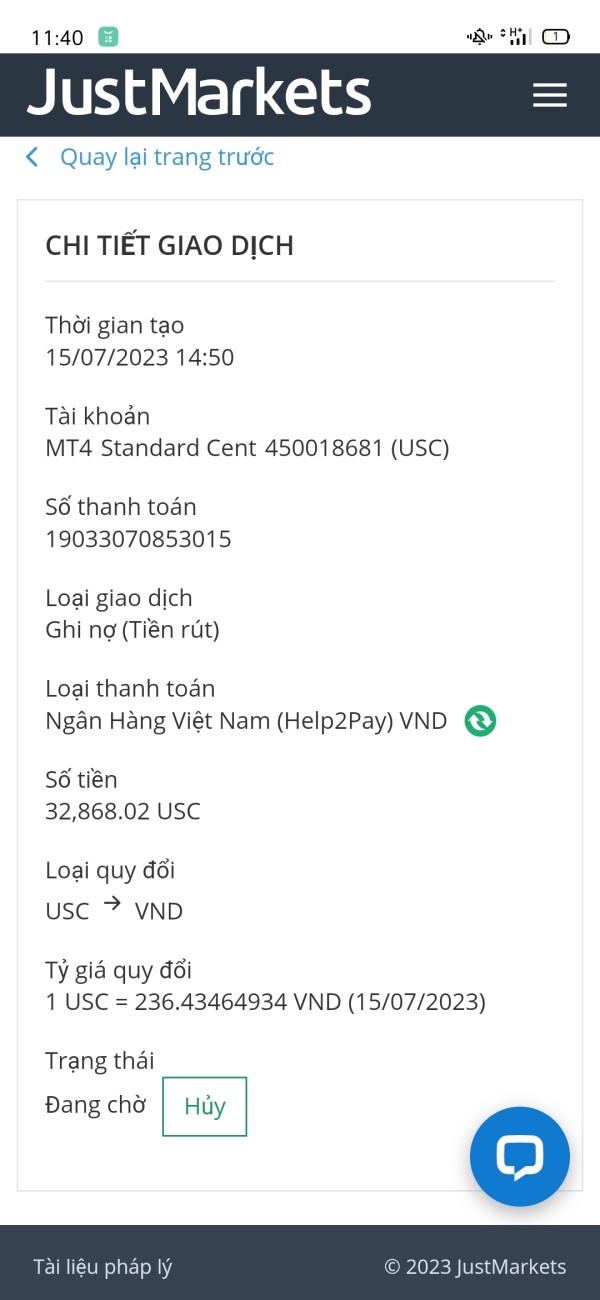
Task: Click the USC to VND arrow
Action: coord(113,905)
